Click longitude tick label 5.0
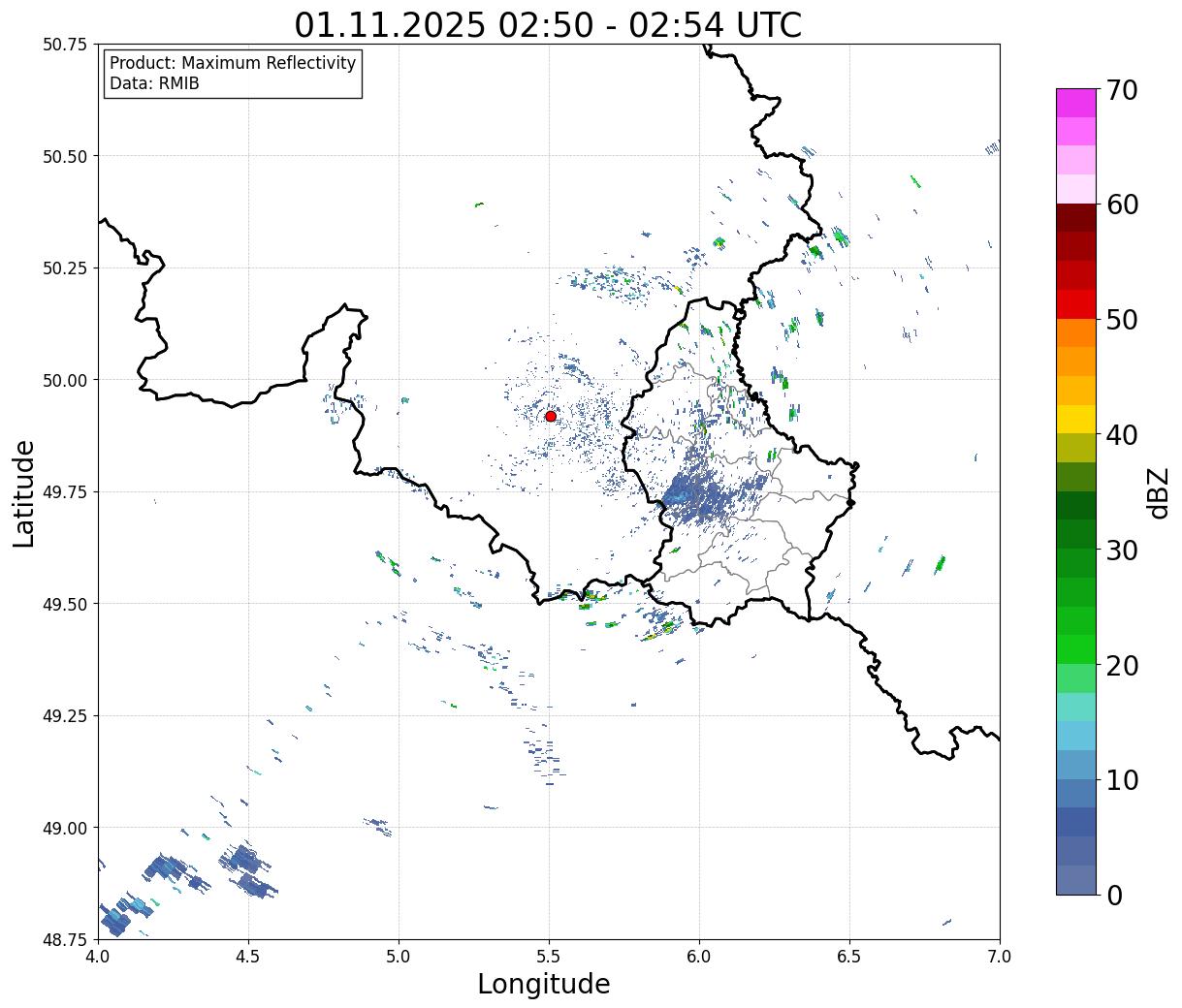The height and width of the screenshot is (1008, 1182). coord(399,958)
